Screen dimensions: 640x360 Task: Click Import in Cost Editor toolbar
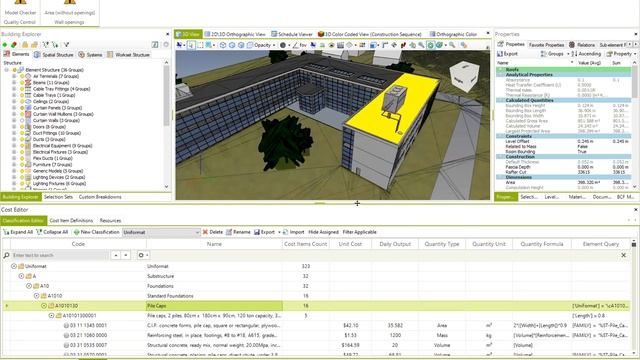[x=293, y=232]
